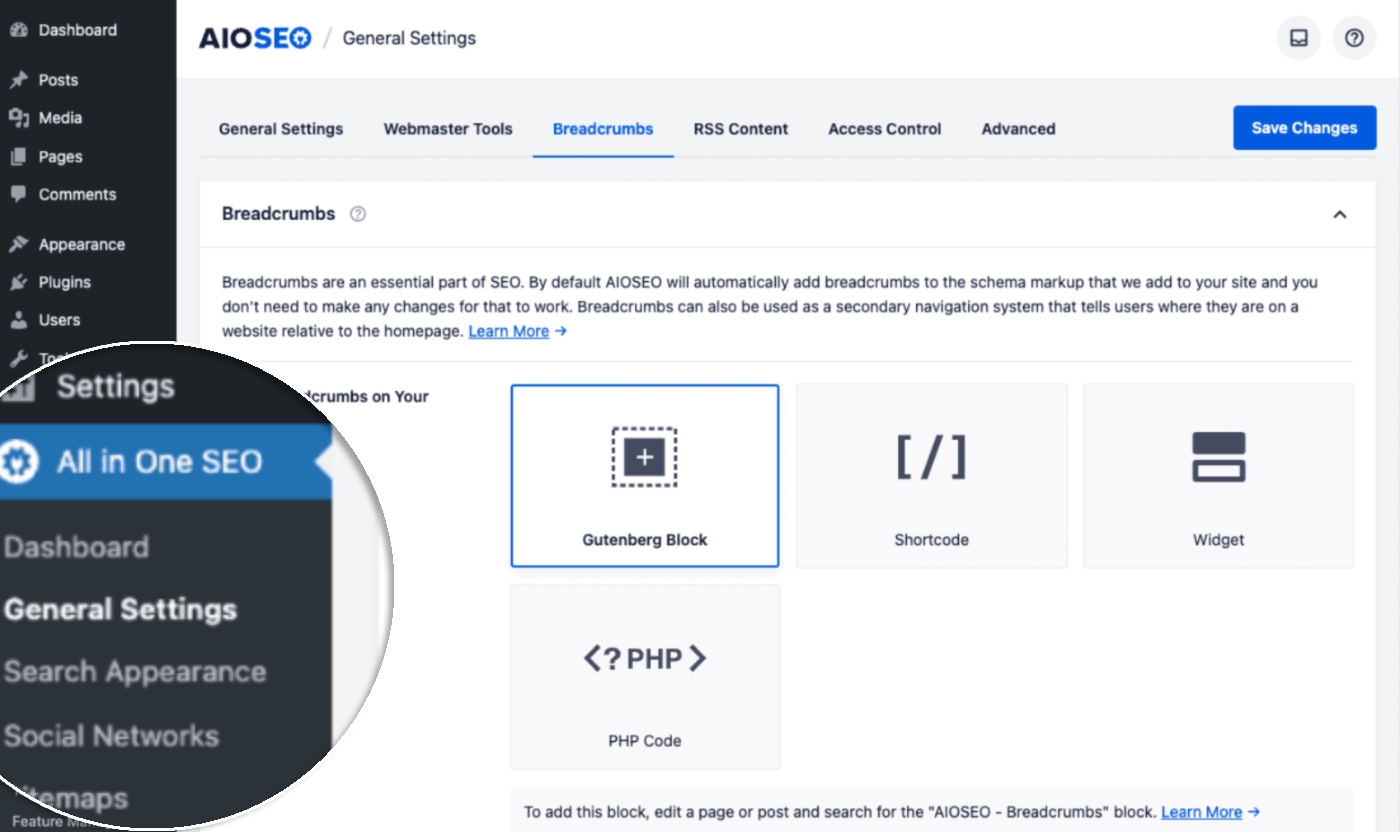Click the All in One SEO gear icon

click(20, 462)
